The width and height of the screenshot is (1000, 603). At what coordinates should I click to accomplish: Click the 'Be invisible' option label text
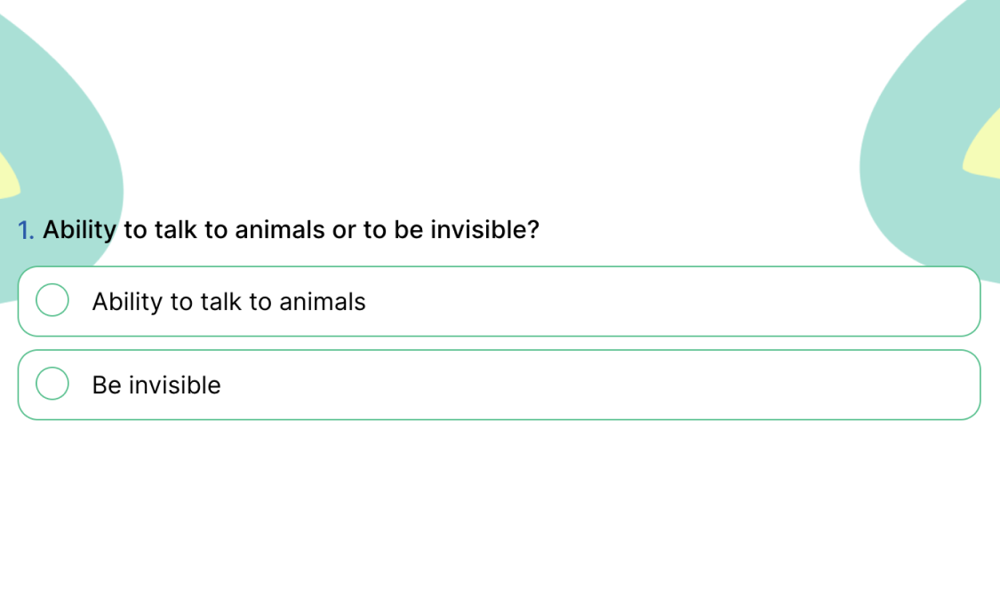[x=156, y=385]
